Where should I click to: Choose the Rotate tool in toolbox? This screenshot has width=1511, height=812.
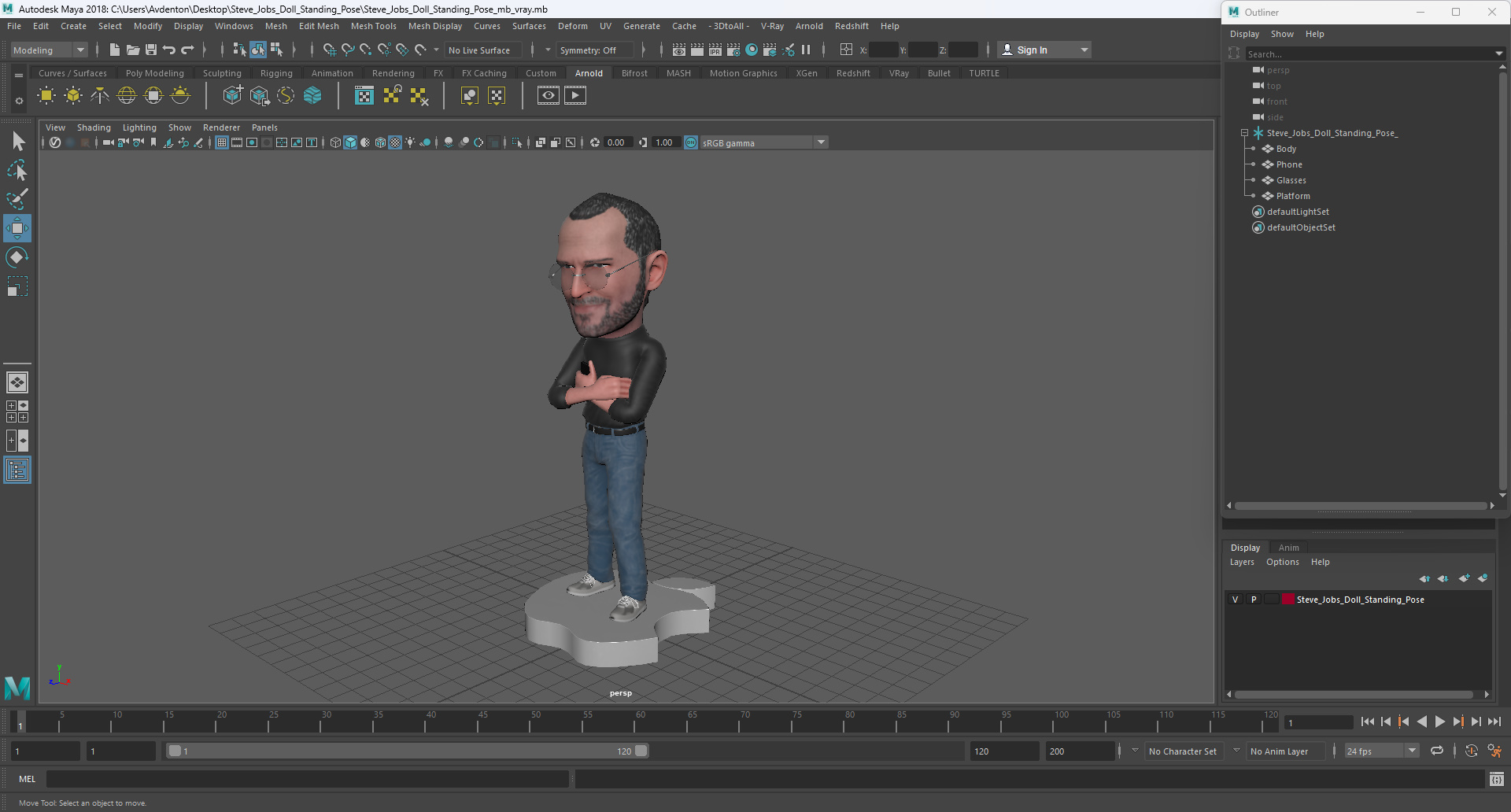point(17,257)
